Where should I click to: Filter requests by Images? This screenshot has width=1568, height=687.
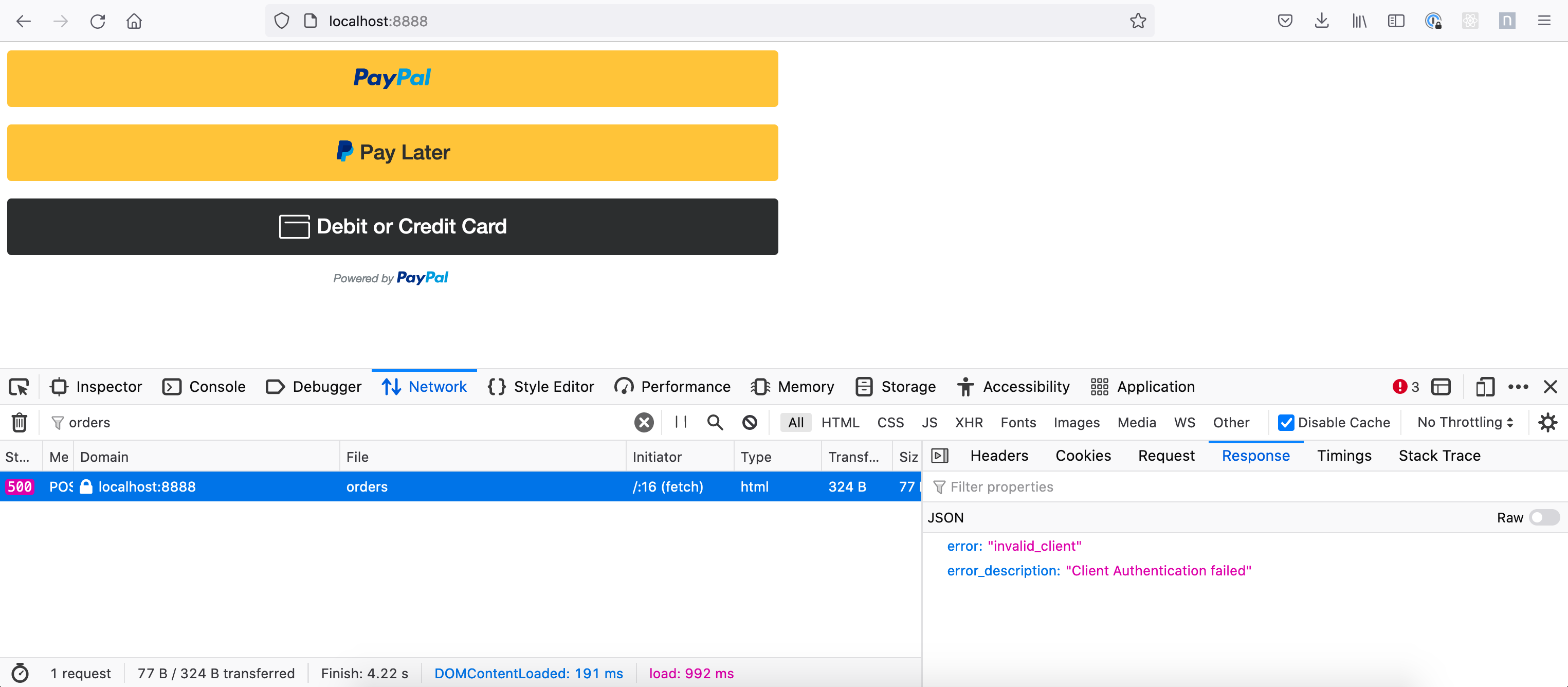(x=1076, y=422)
